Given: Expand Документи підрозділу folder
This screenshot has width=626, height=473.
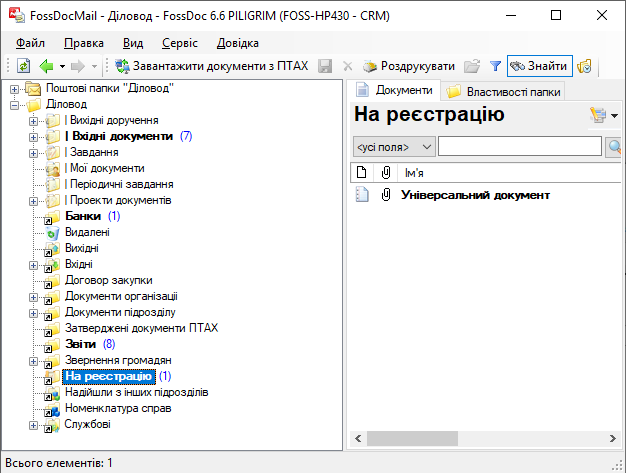Looking at the screenshot, I should 34,313.
